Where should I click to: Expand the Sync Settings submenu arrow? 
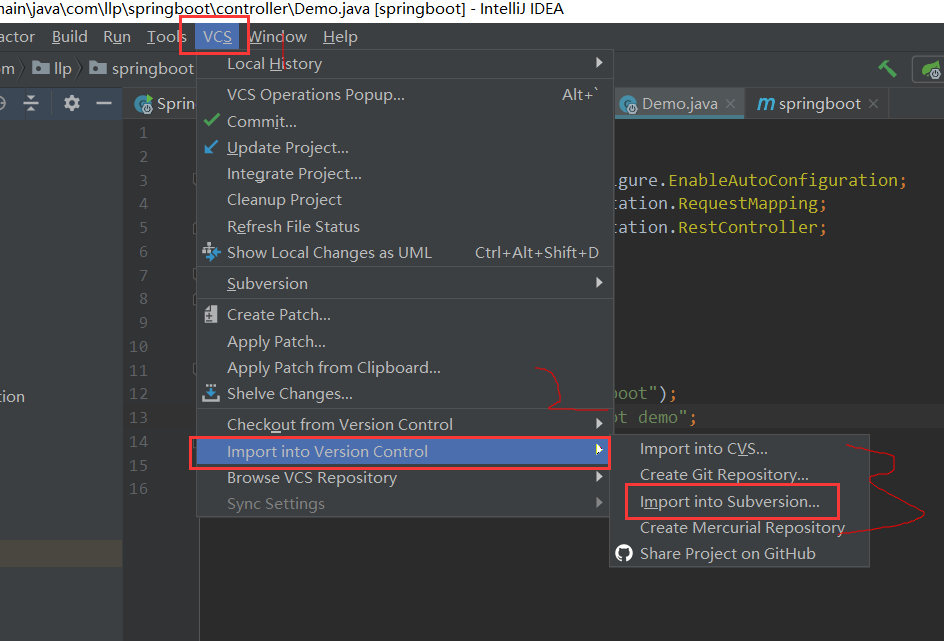point(598,503)
